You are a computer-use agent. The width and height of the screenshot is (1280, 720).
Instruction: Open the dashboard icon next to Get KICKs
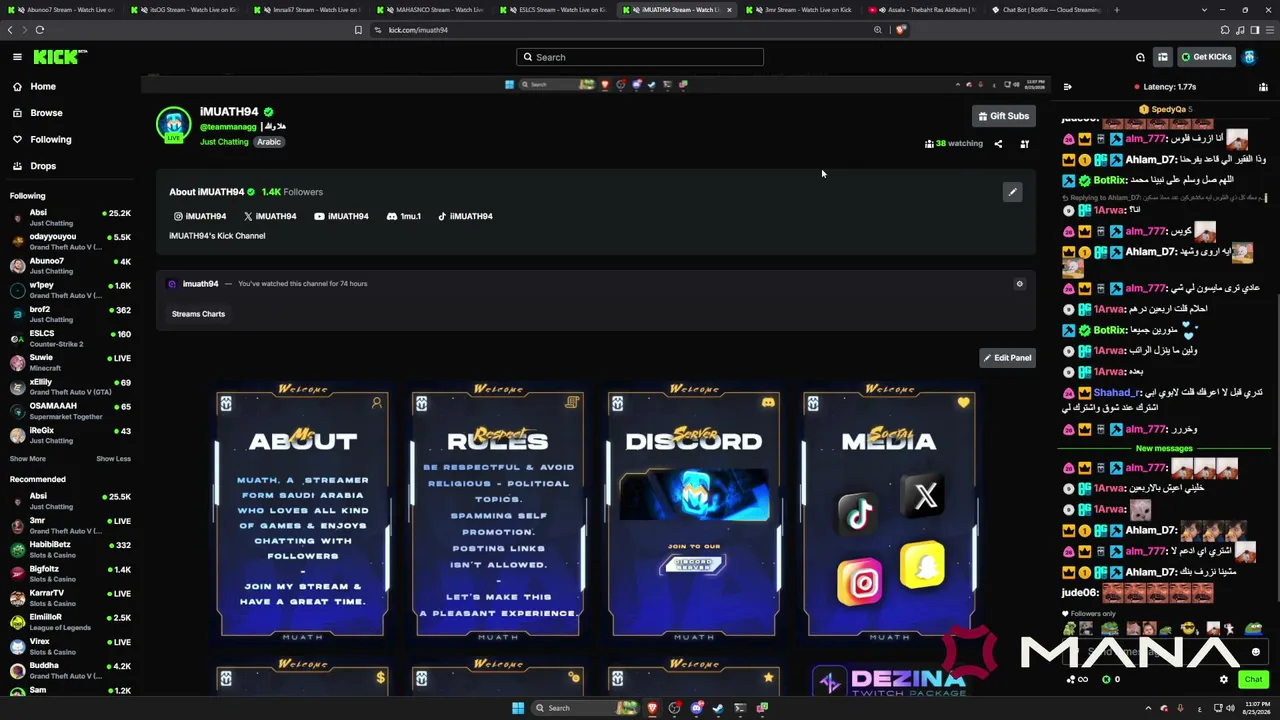1162,57
